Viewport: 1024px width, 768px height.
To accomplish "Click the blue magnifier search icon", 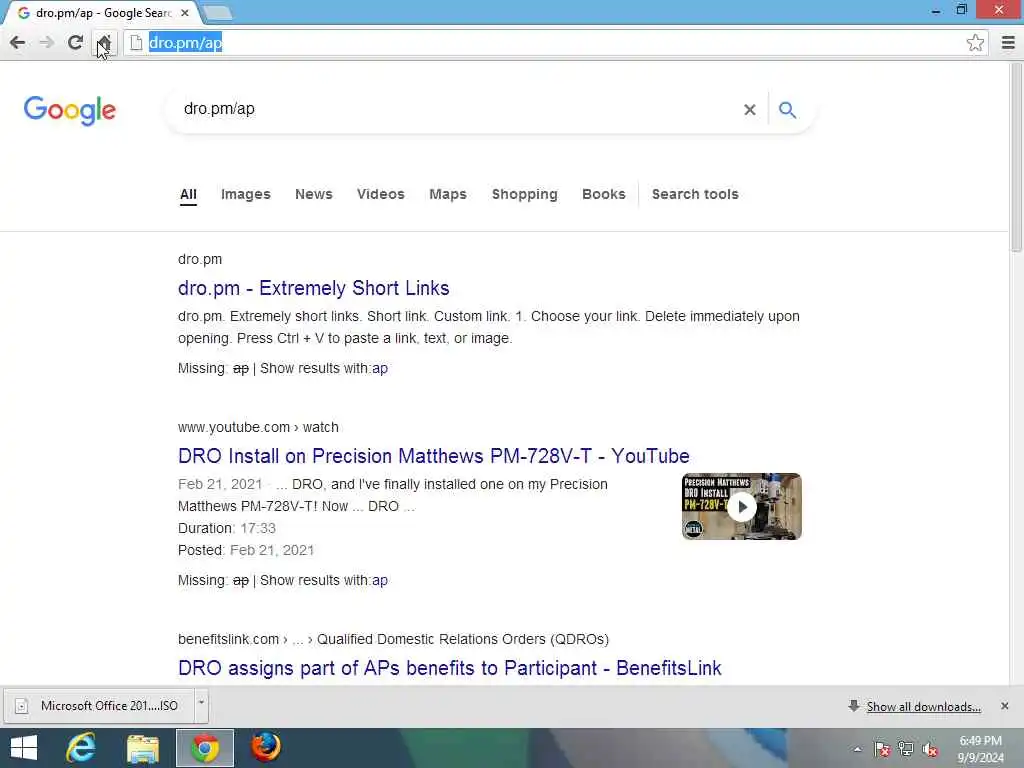I will coord(788,110).
